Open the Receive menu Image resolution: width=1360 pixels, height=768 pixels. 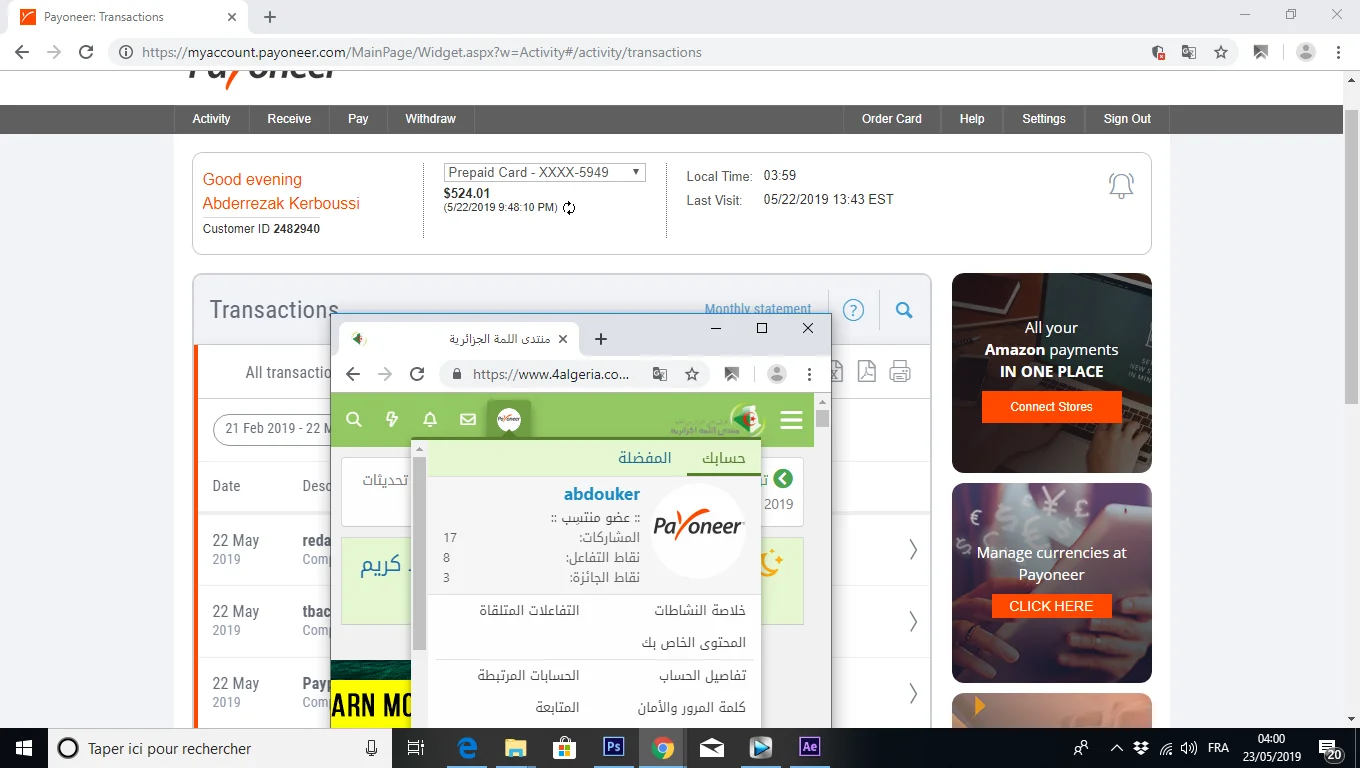click(x=289, y=119)
